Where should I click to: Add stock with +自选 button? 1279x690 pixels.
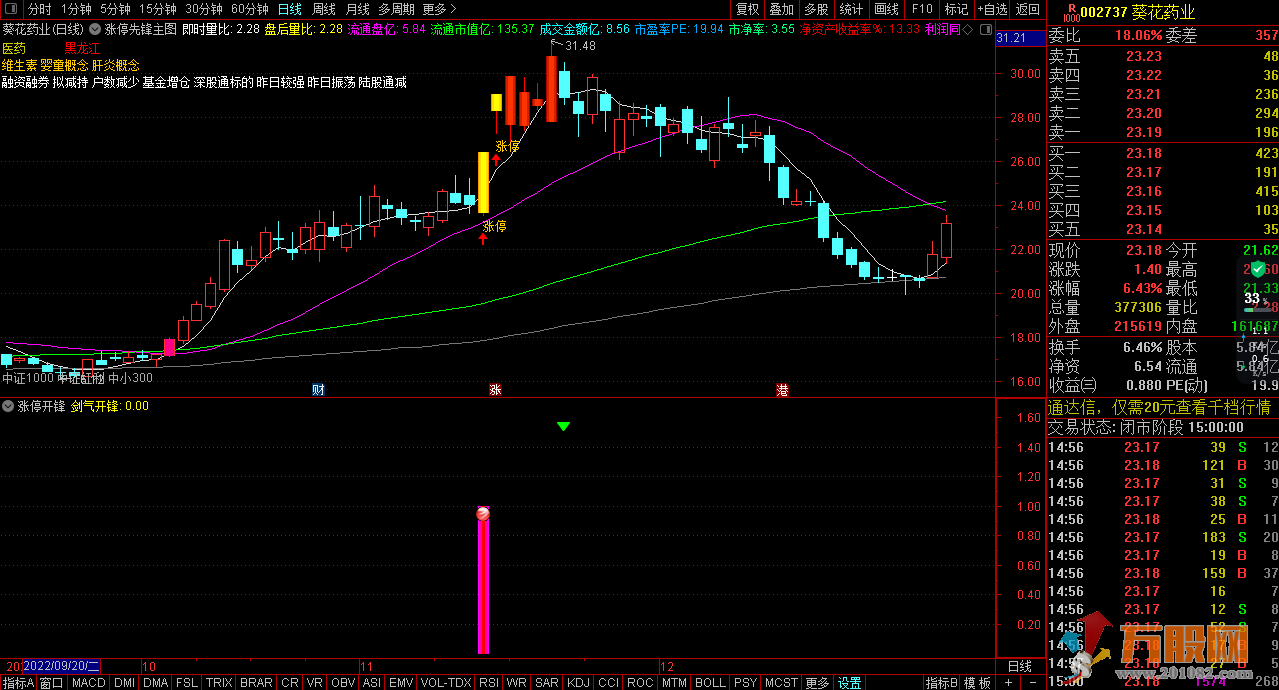pyautogui.click(x=992, y=9)
